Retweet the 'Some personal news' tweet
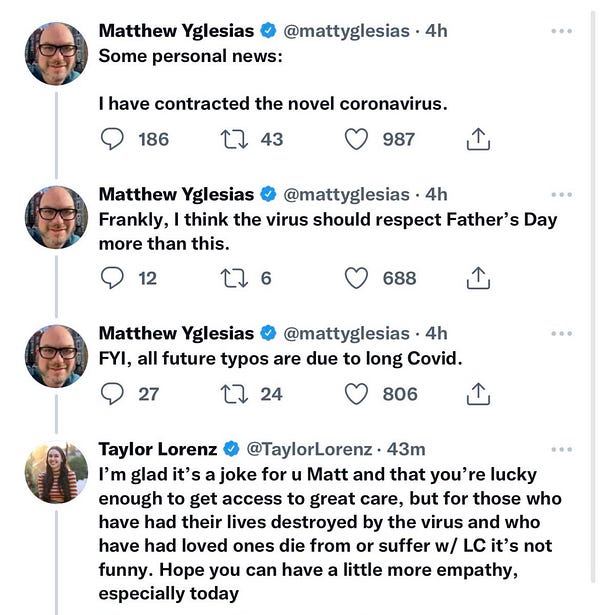600x615 pixels. click(x=233, y=140)
